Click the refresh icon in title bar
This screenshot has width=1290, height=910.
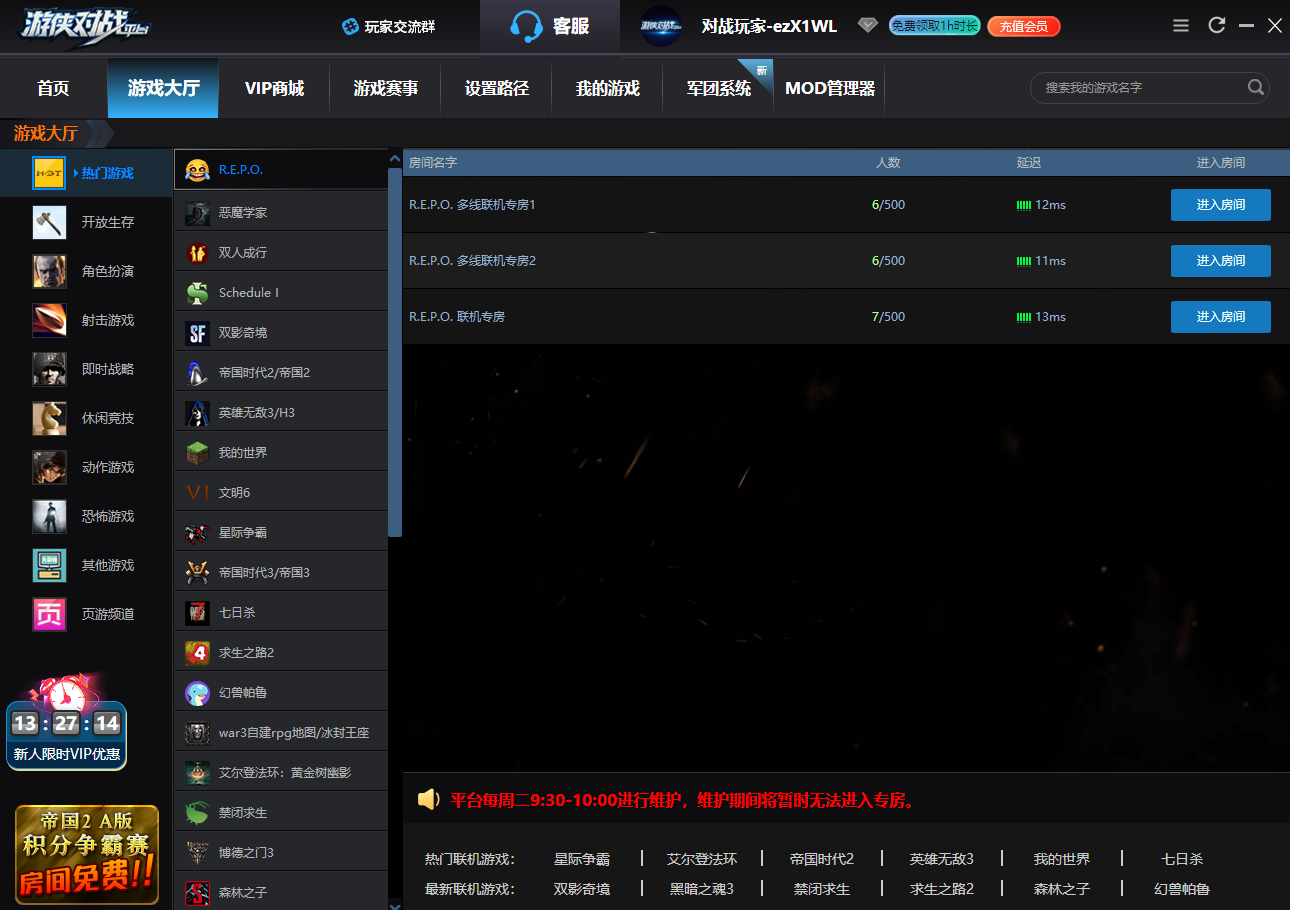tap(1217, 26)
